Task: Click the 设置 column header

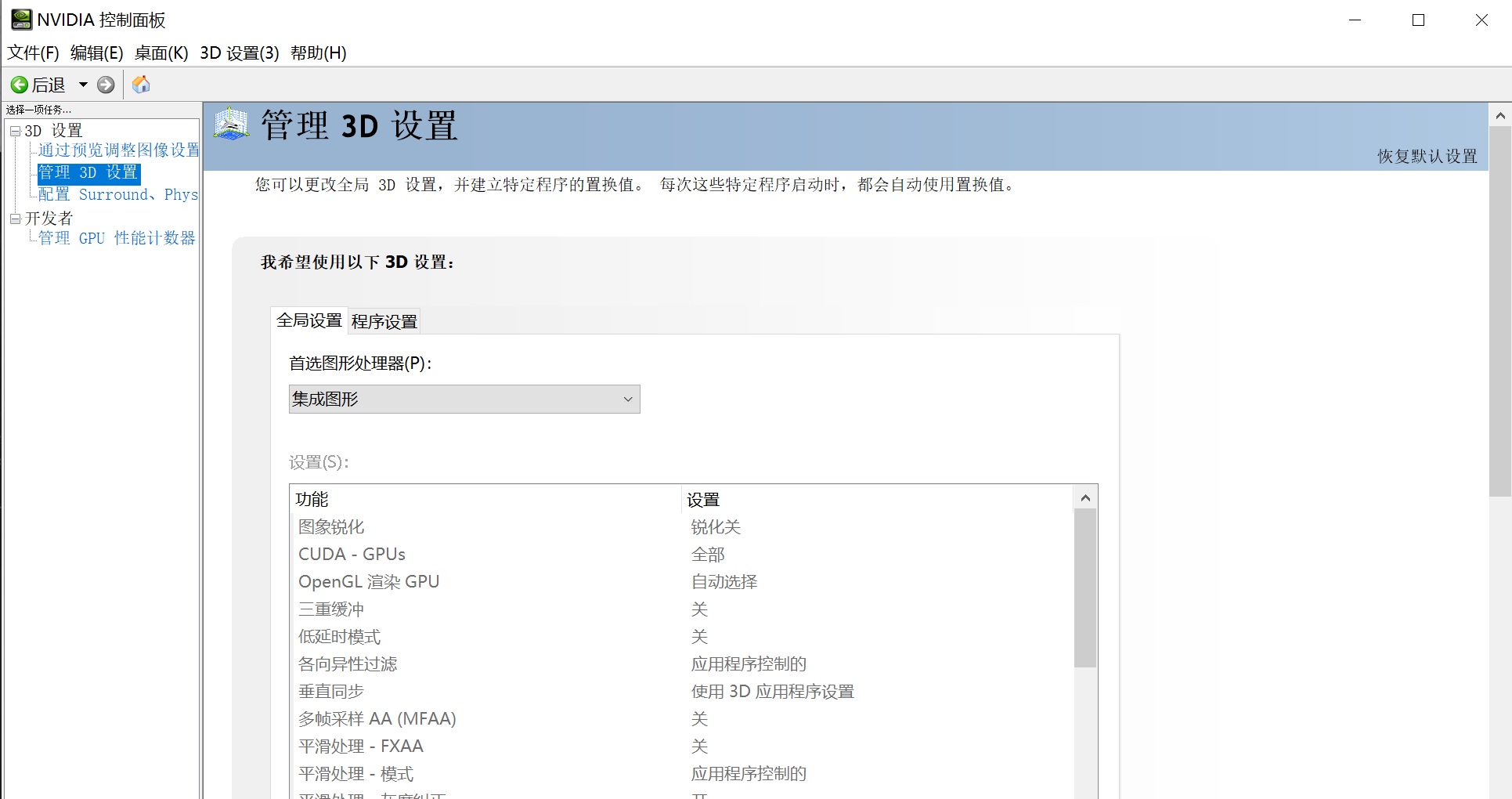Action: (x=877, y=499)
